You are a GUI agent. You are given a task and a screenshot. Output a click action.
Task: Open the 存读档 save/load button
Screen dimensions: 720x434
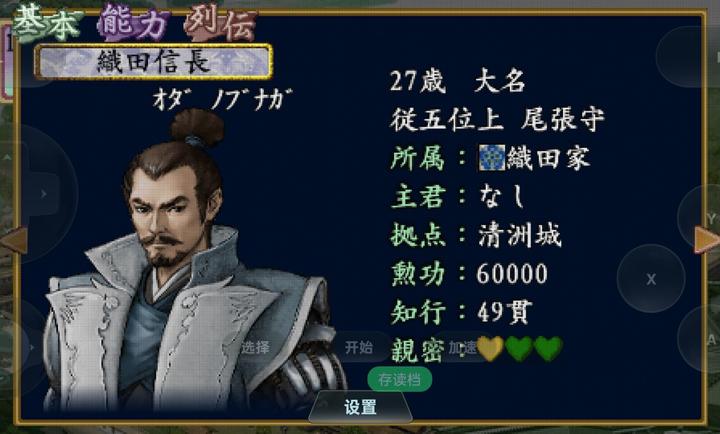(x=399, y=379)
